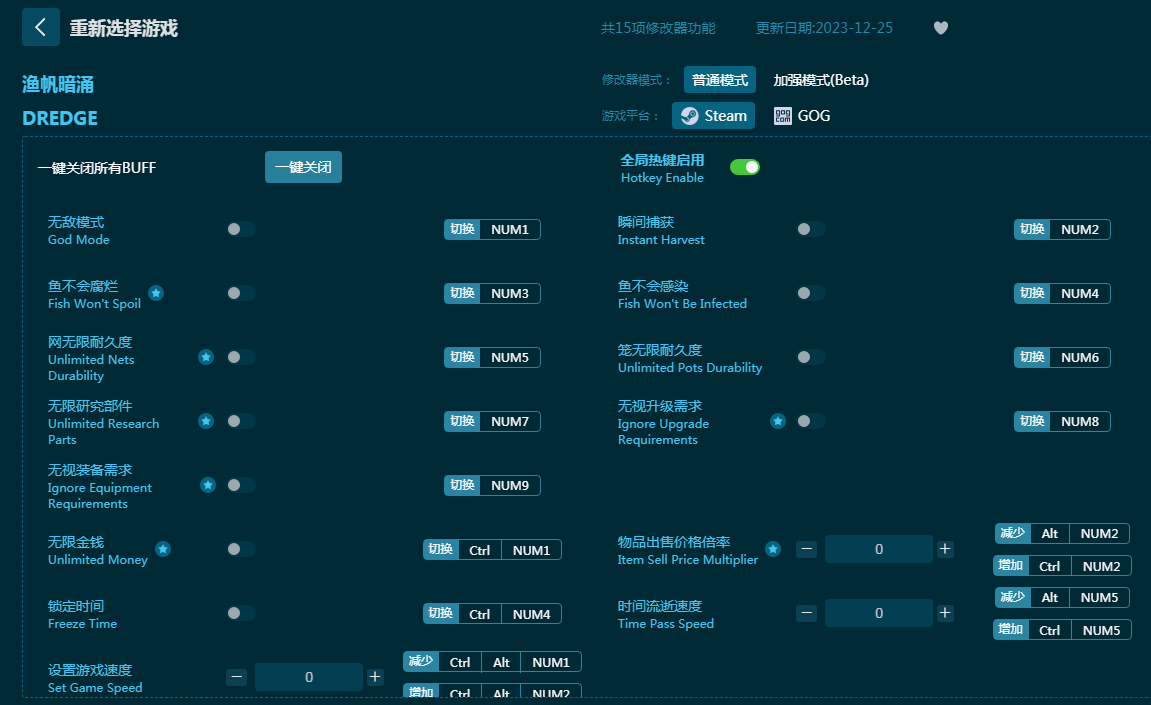The image size is (1151, 705).
Task: Click the Time Pass Speed value field
Action: coord(878,613)
